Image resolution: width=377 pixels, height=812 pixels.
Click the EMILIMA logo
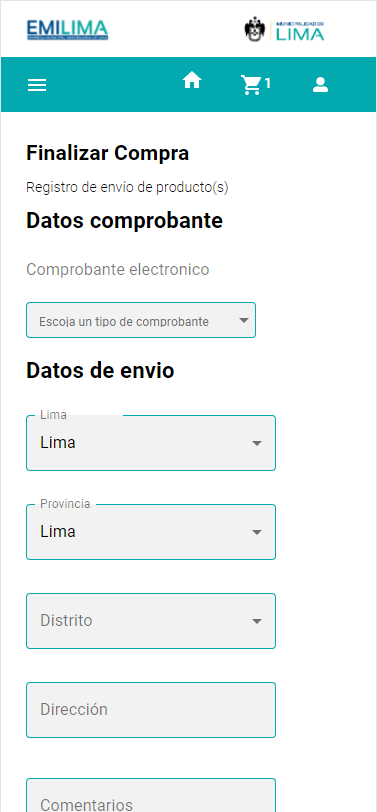67,30
